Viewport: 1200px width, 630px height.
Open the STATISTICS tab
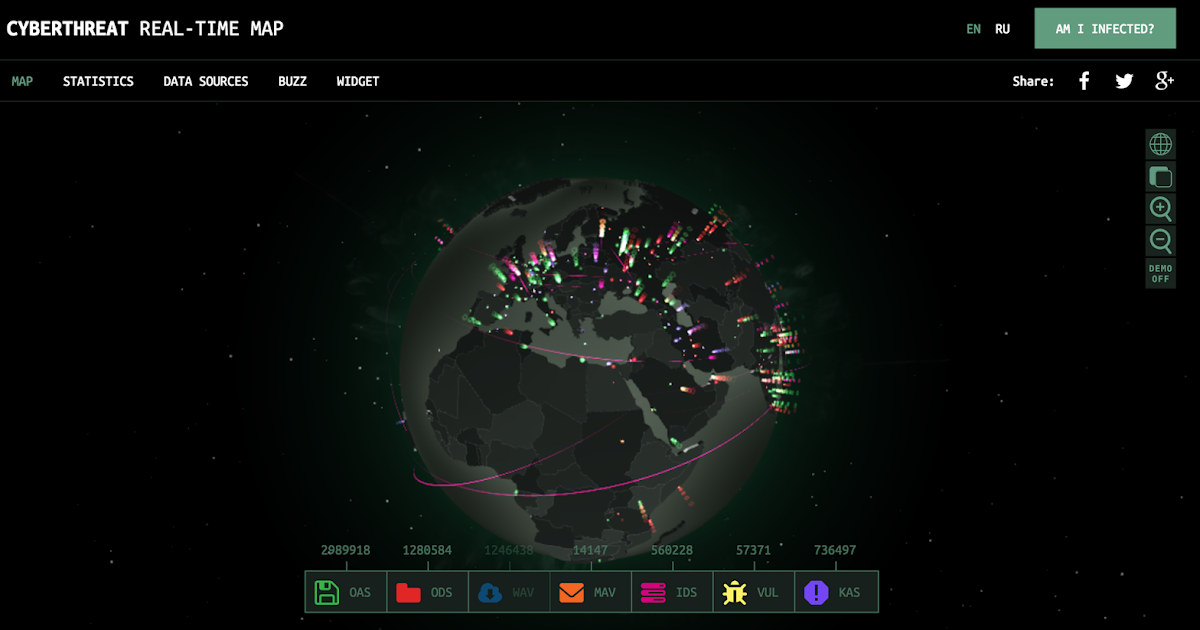(98, 81)
